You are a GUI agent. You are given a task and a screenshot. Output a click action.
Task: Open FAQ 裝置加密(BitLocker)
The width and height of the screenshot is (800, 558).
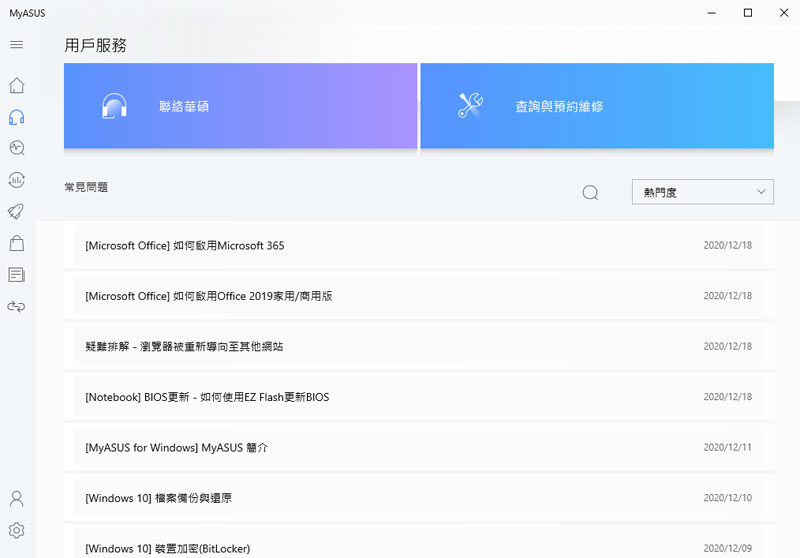(x=418, y=542)
